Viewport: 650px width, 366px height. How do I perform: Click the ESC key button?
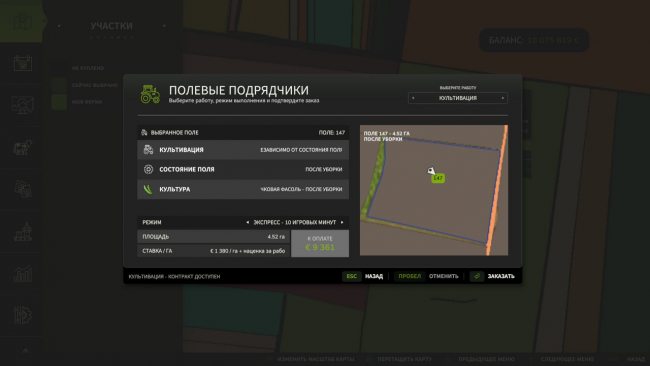[352, 276]
